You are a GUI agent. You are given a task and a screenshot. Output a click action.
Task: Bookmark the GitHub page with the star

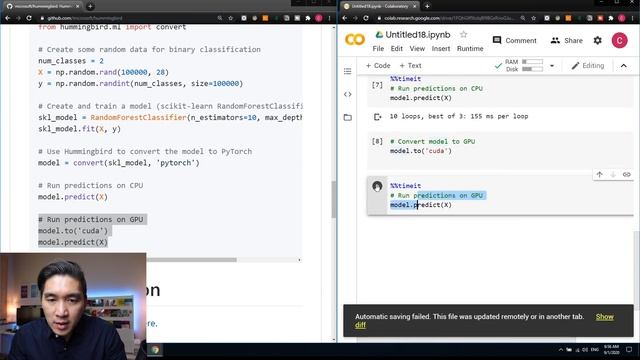point(231,18)
